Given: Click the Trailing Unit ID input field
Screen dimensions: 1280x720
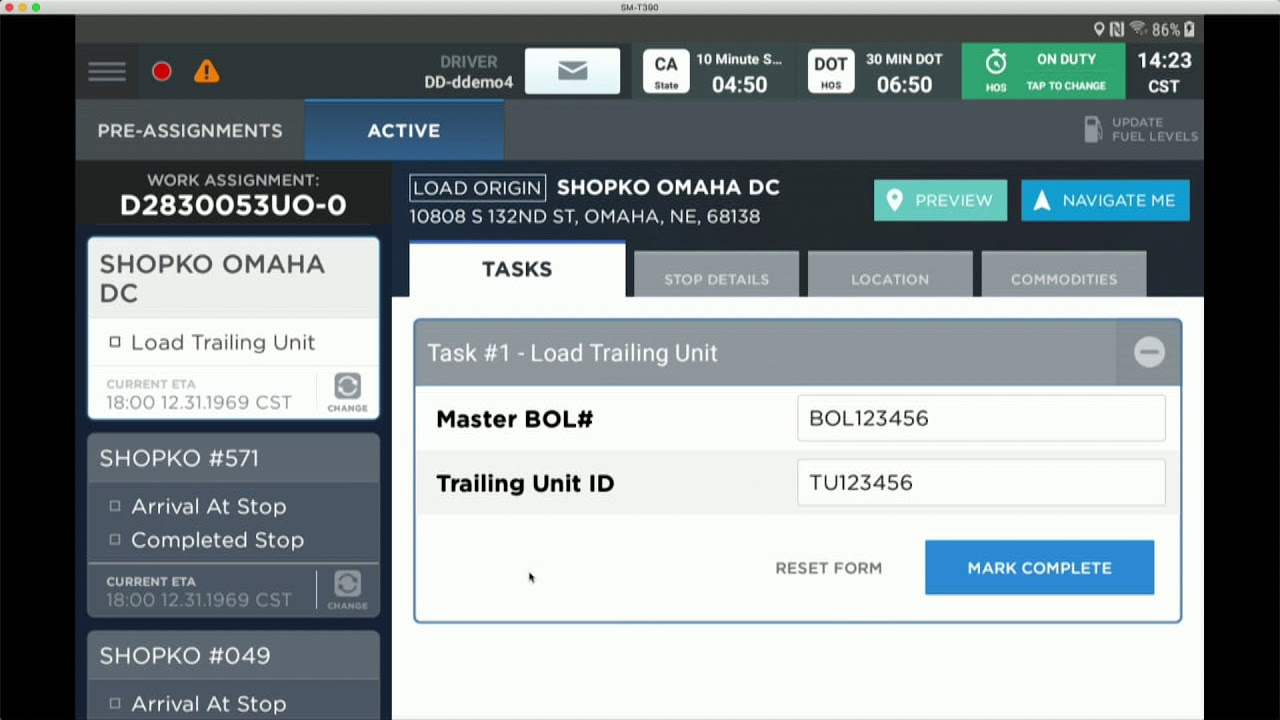Looking at the screenshot, I should tap(981, 483).
